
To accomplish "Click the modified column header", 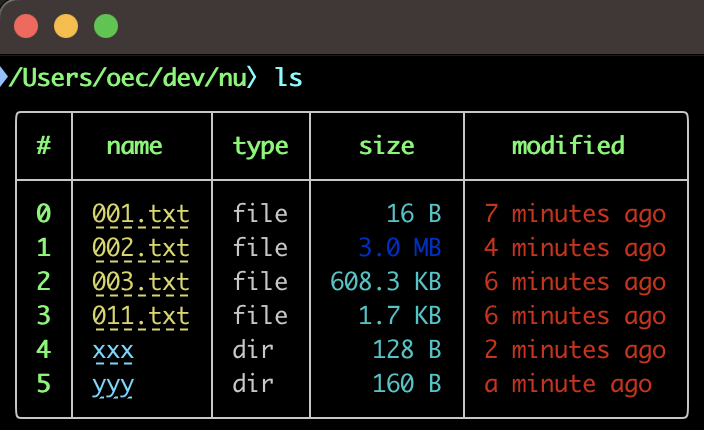I will click(x=568, y=145).
